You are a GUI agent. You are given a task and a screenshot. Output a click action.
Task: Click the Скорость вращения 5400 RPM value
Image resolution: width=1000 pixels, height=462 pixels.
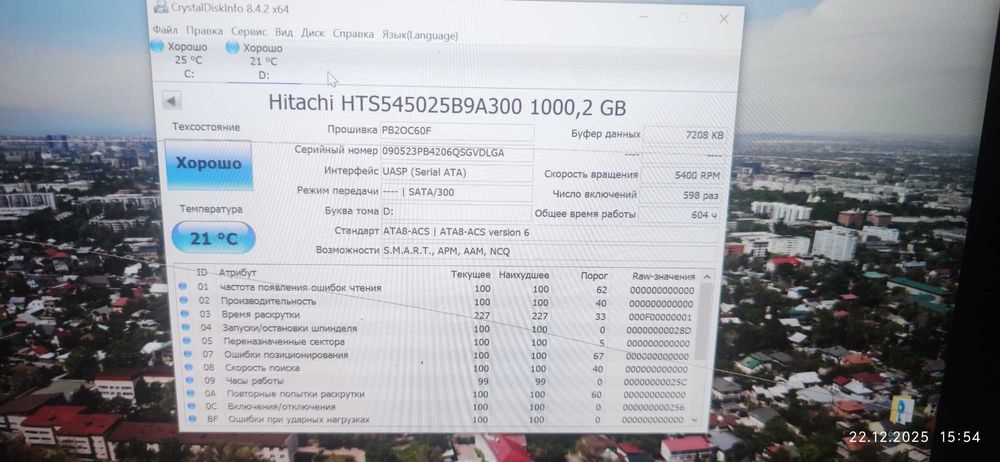click(683, 175)
